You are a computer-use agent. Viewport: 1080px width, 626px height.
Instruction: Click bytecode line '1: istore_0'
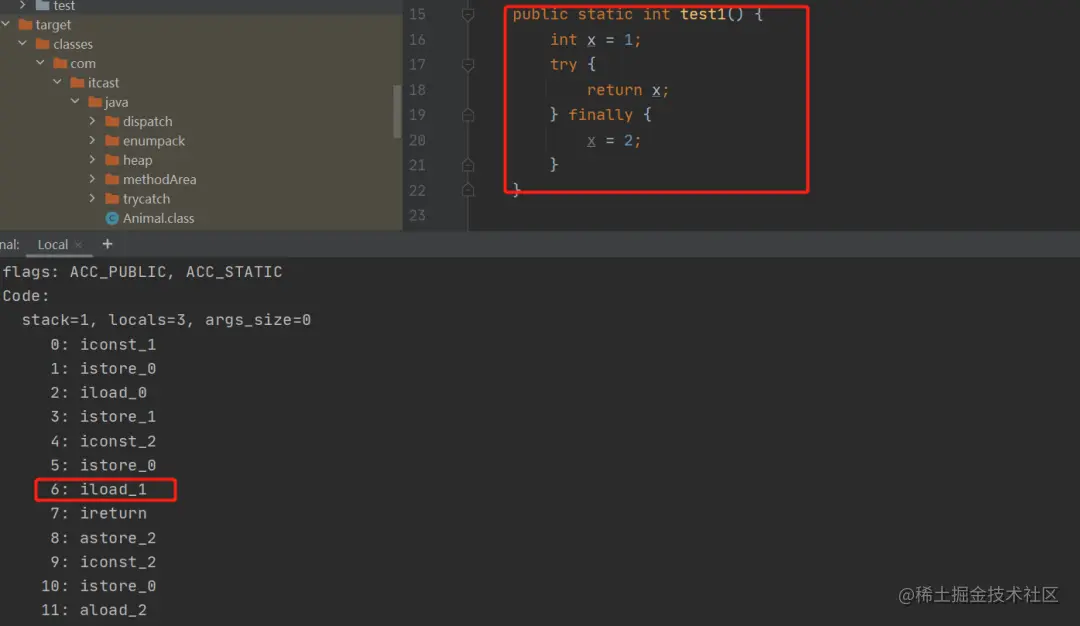103,368
